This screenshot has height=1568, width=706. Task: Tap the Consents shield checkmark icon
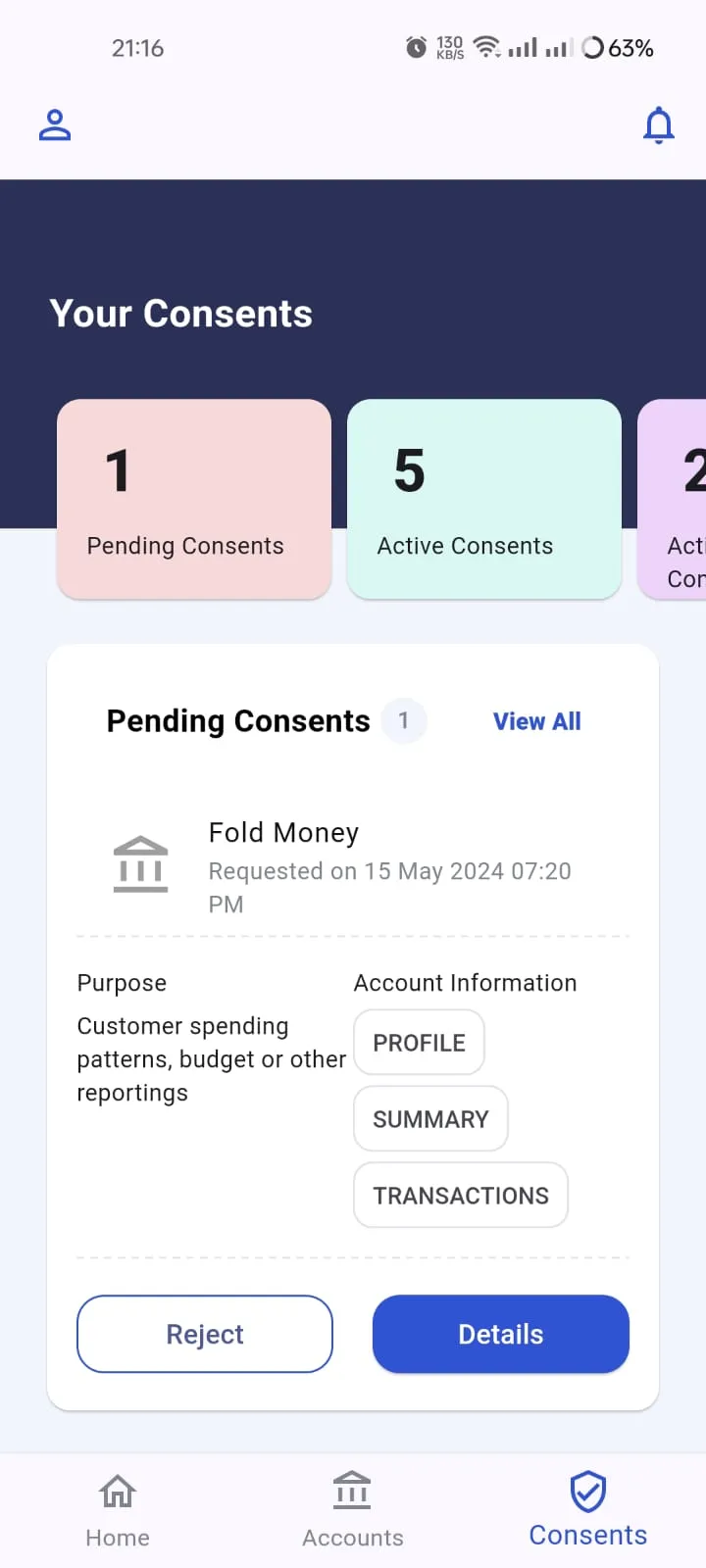(x=587, y=1493)
